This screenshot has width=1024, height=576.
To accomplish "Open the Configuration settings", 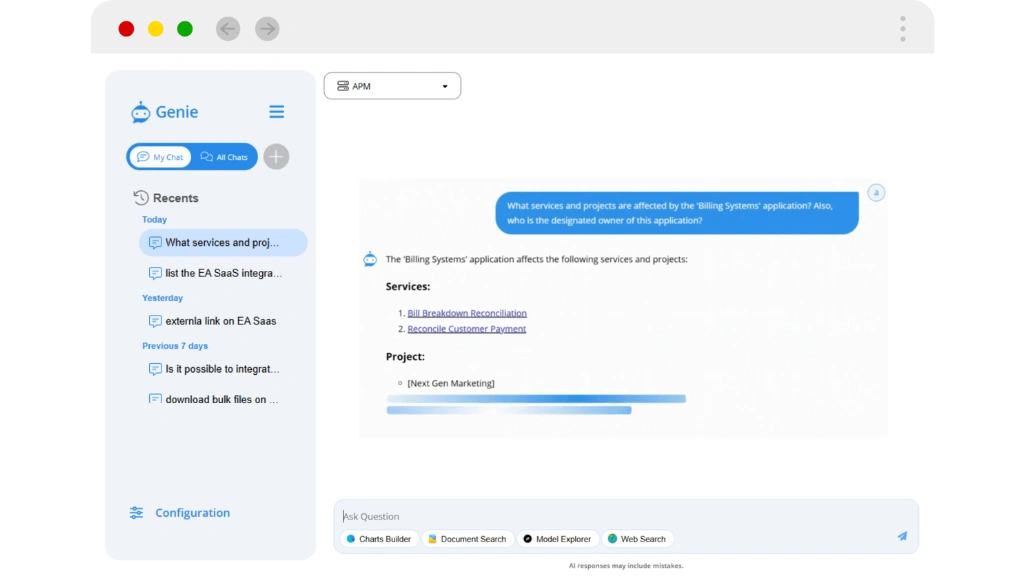I will (x=192, y=513).
